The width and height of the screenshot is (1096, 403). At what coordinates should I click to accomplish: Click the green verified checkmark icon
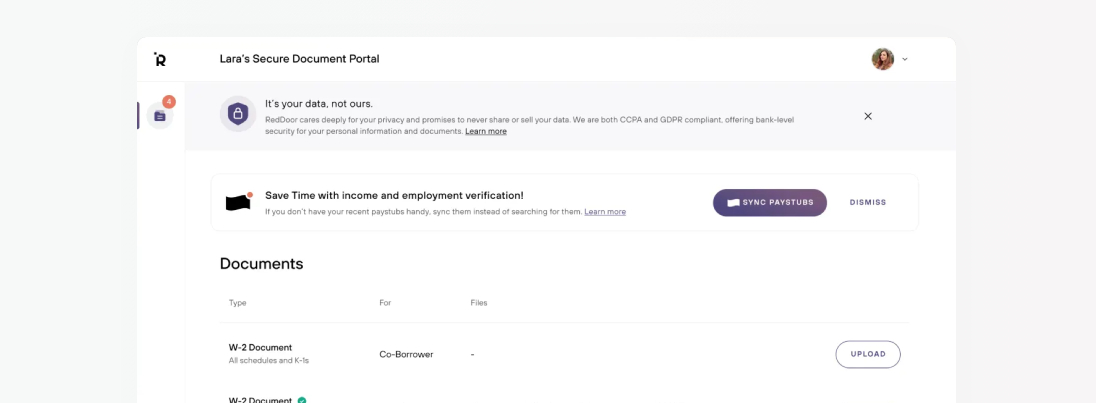(302, 400)
